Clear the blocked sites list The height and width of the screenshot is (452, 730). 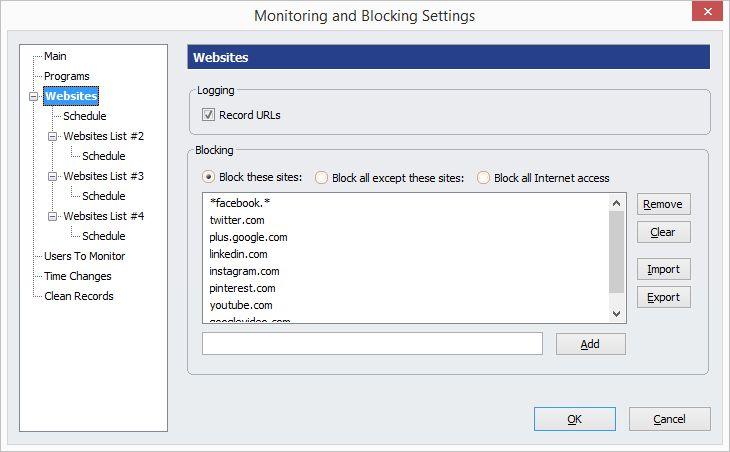[663, 232]
